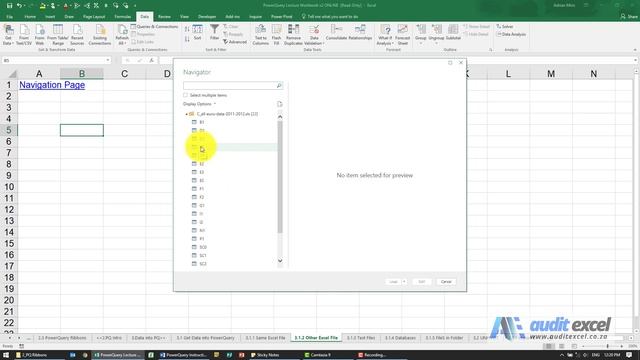Click the Navigator search magnifier icon

(x=279, y=85)
